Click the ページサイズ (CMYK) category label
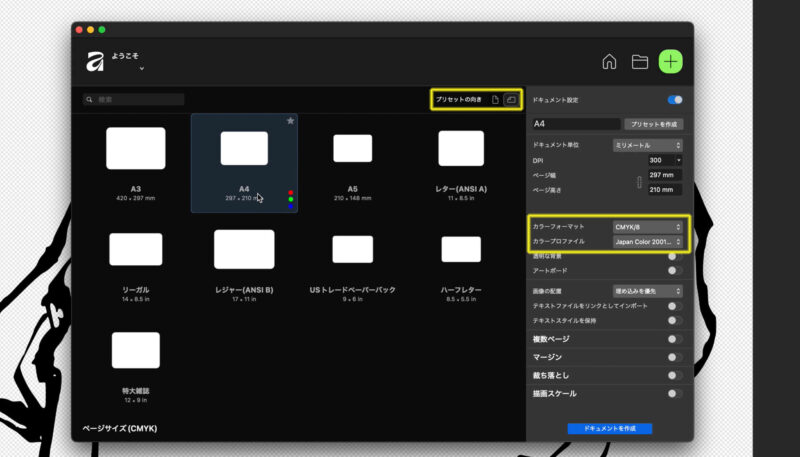 point(120,428)
